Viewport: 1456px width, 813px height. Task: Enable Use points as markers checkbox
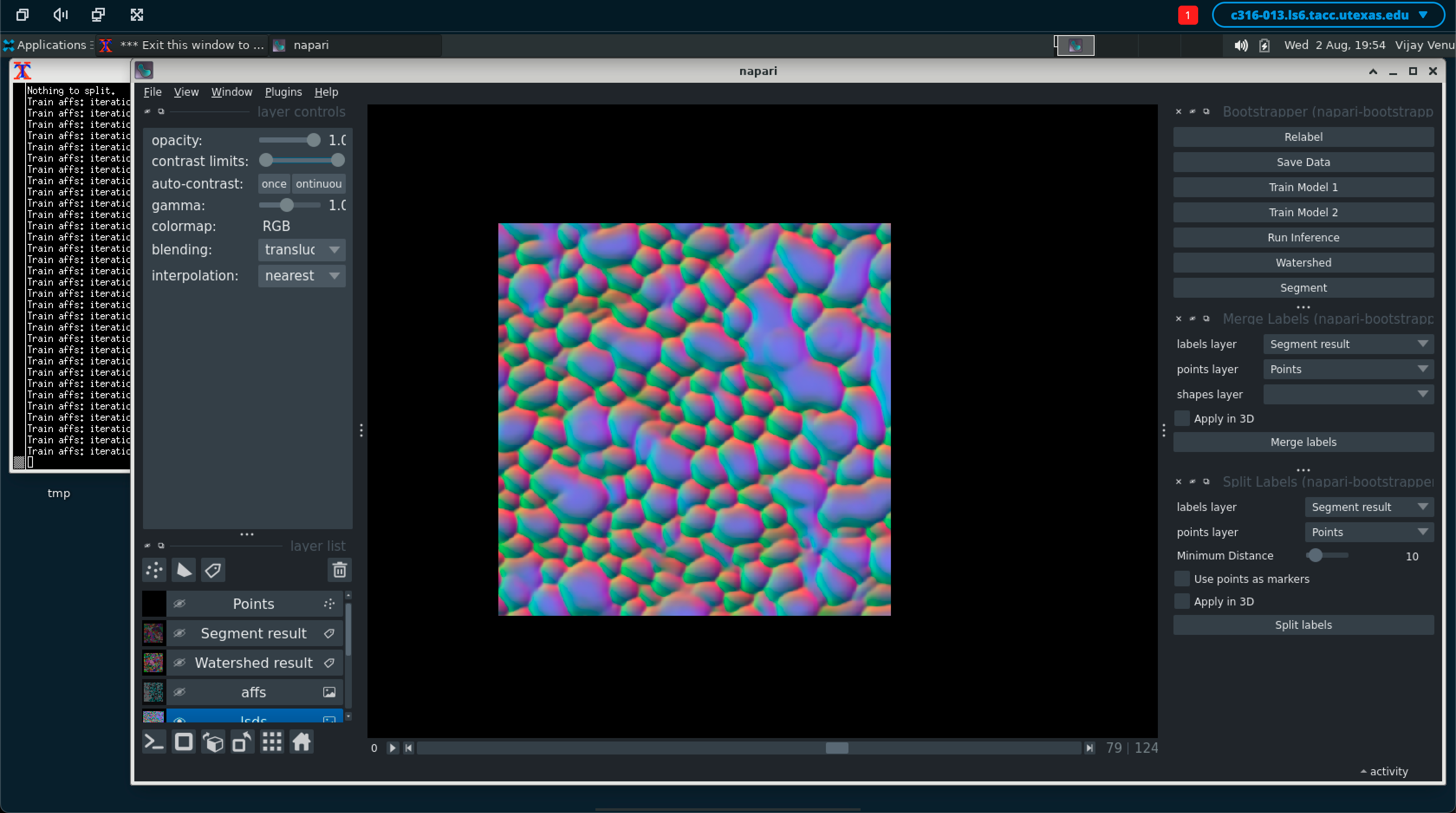click(x=1182, y=579)
